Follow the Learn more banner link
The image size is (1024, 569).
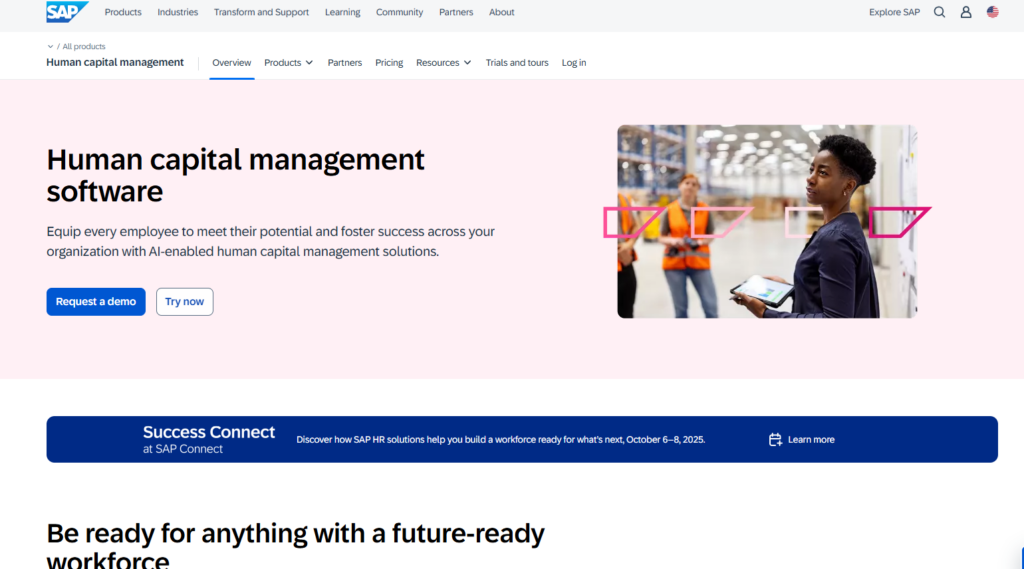[x=811, y=440]
